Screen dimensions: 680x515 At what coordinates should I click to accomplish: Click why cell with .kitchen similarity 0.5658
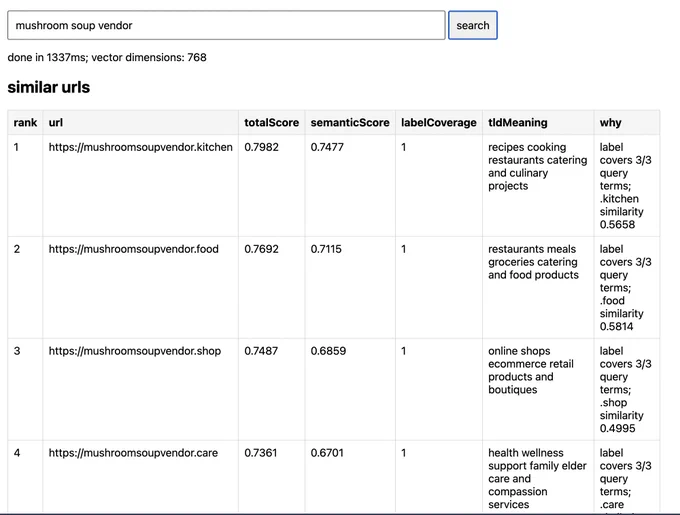[x=627, y=186]
